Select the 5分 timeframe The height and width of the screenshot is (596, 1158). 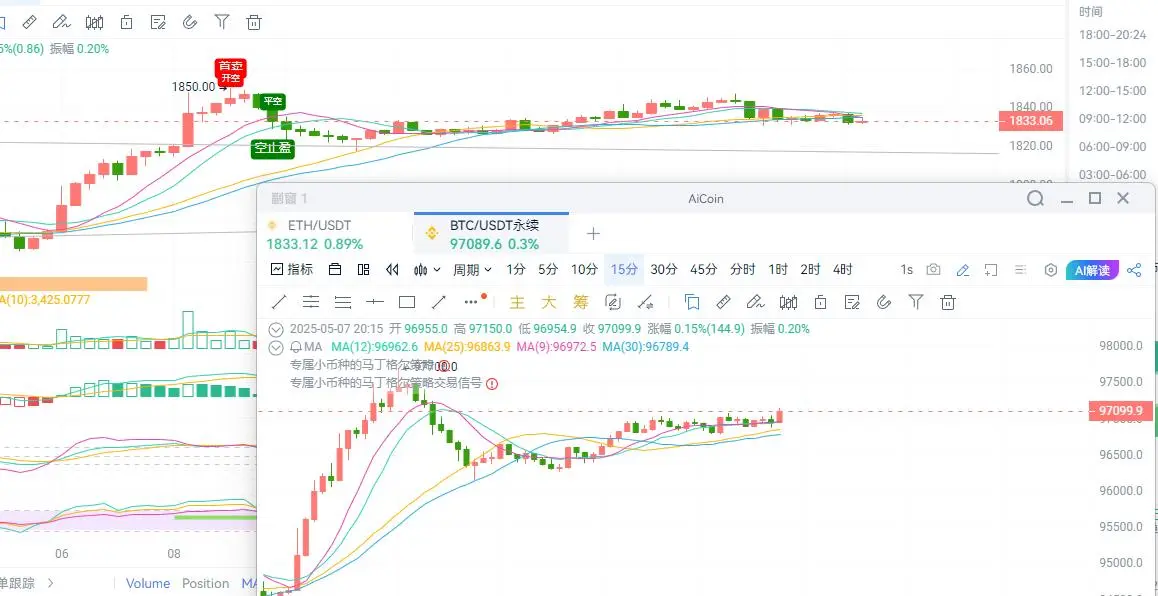pyautogui.click(x=548, y=270)
